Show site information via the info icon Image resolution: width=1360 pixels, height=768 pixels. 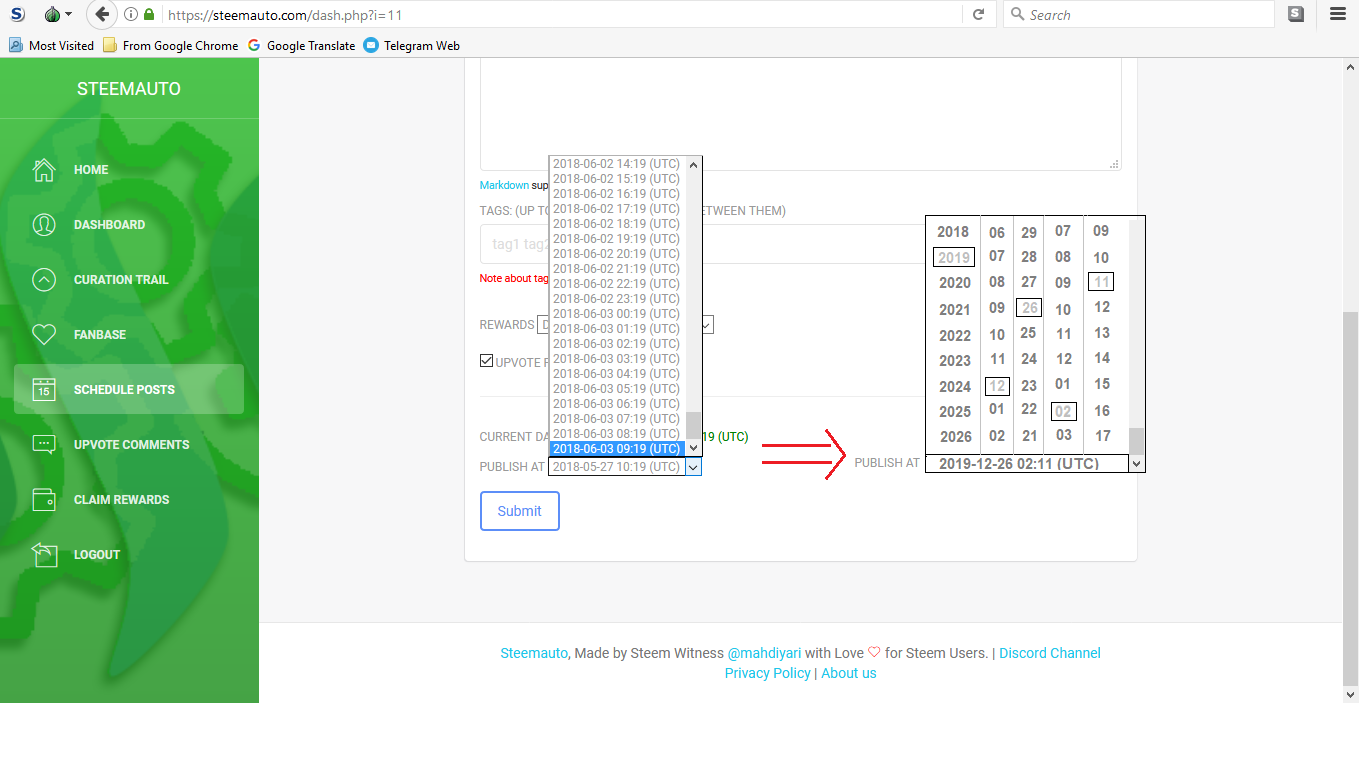coord(131,15)
